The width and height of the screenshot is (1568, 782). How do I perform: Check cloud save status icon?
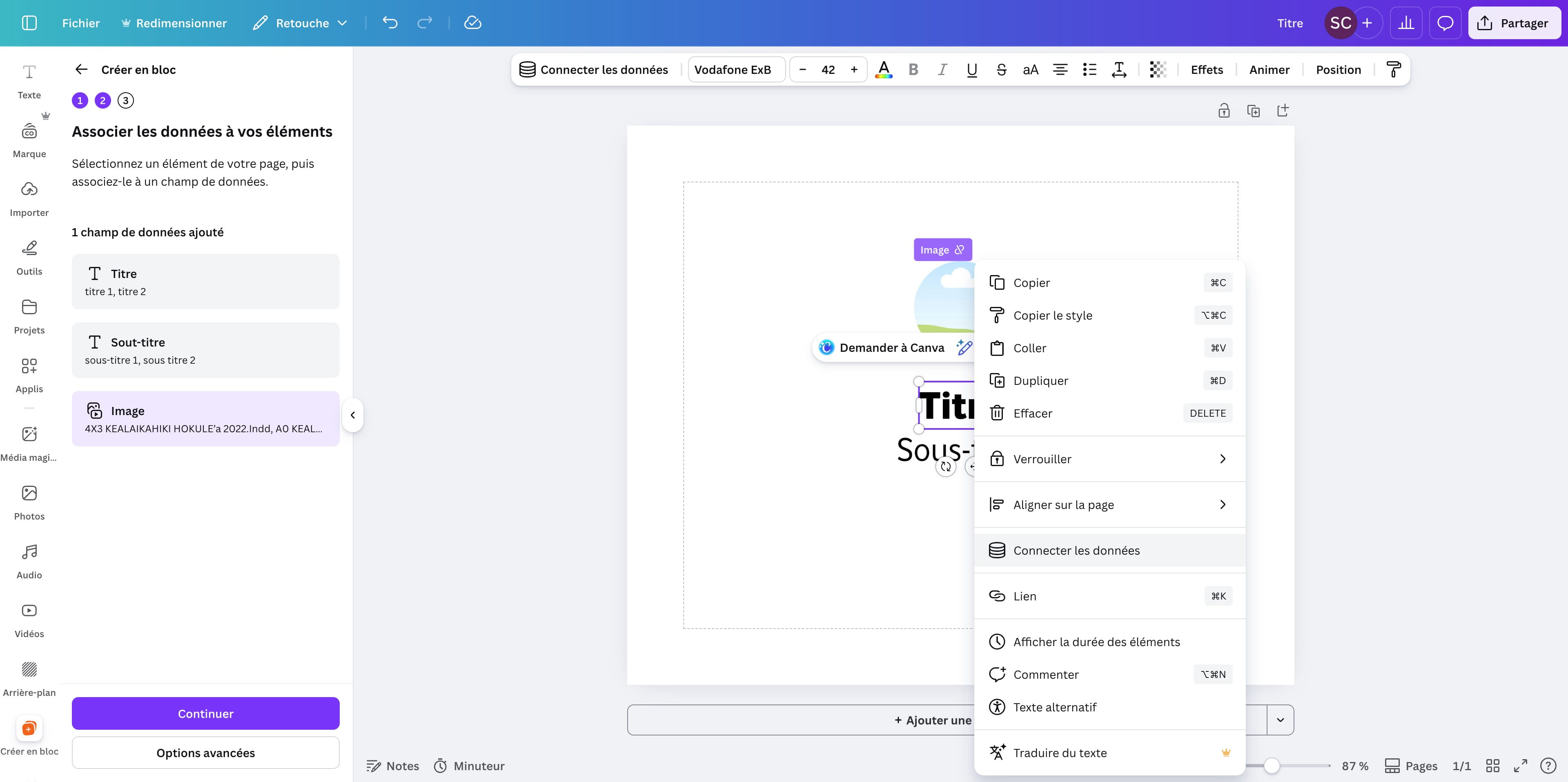point(473,23)
